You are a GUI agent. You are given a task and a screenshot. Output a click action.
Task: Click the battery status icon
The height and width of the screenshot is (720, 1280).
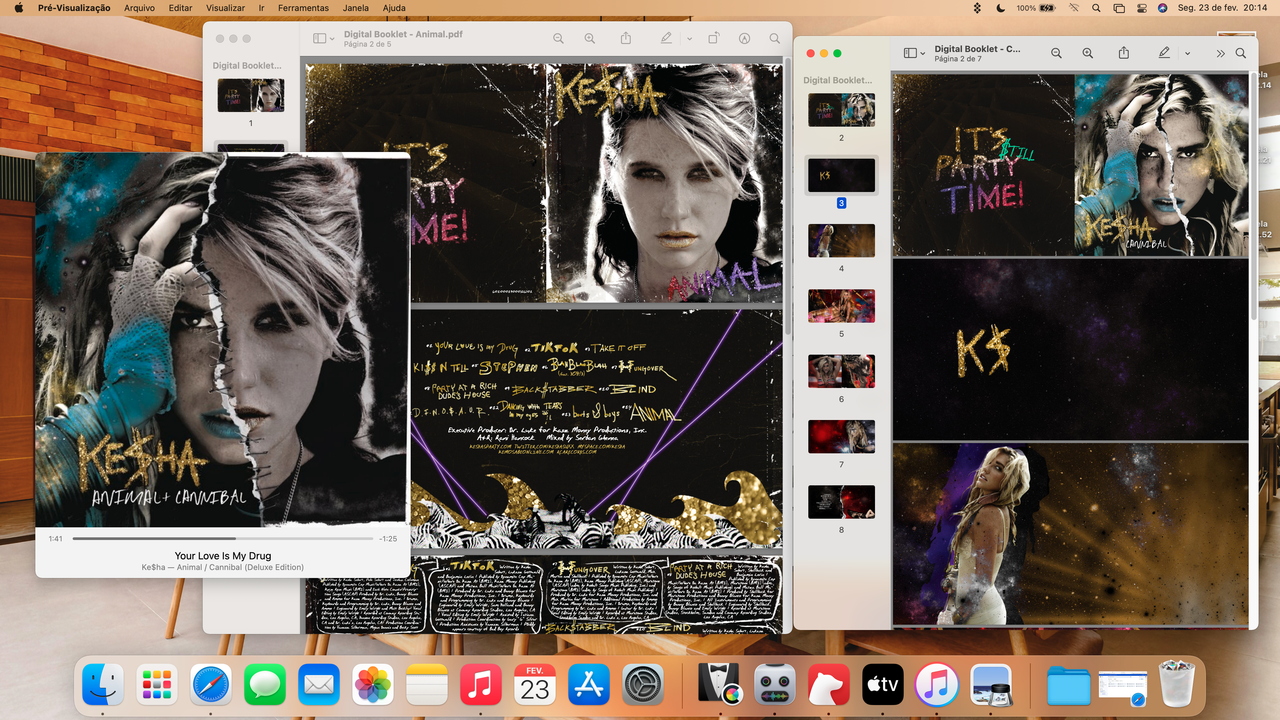click(1047, 8)
